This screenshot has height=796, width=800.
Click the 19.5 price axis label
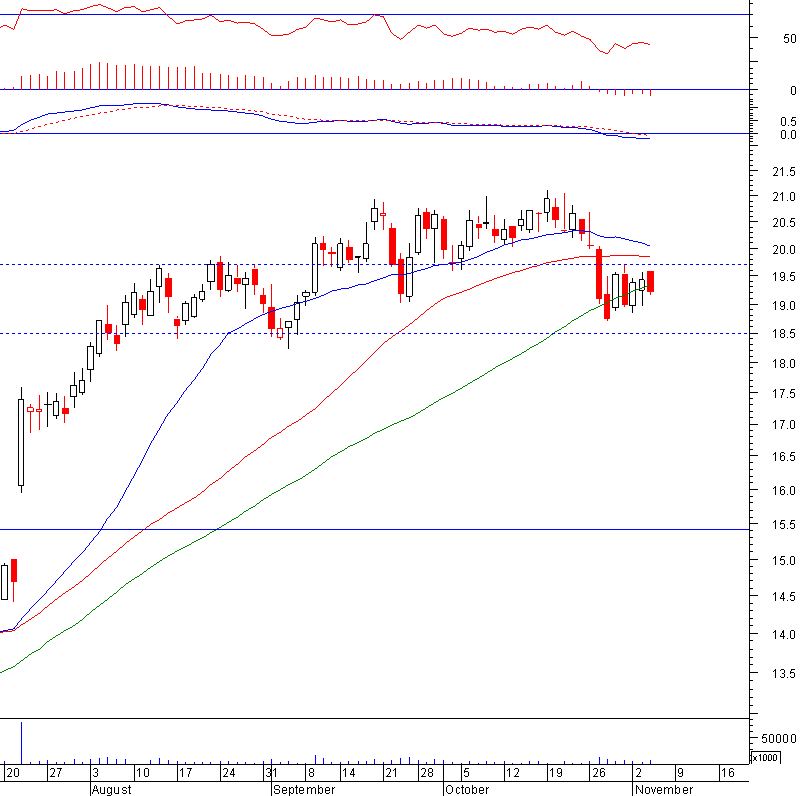pos(784,277)
